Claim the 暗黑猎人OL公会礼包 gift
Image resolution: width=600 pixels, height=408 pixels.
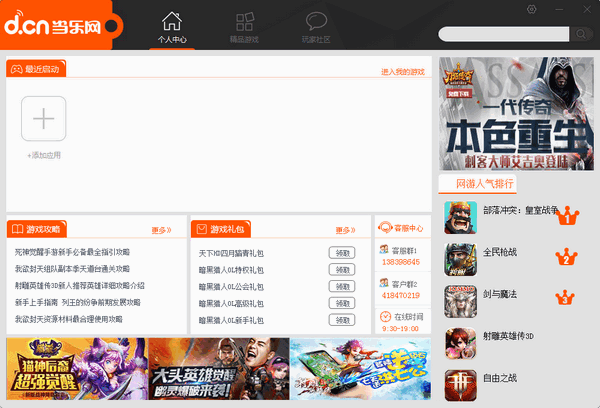[342, 287]
